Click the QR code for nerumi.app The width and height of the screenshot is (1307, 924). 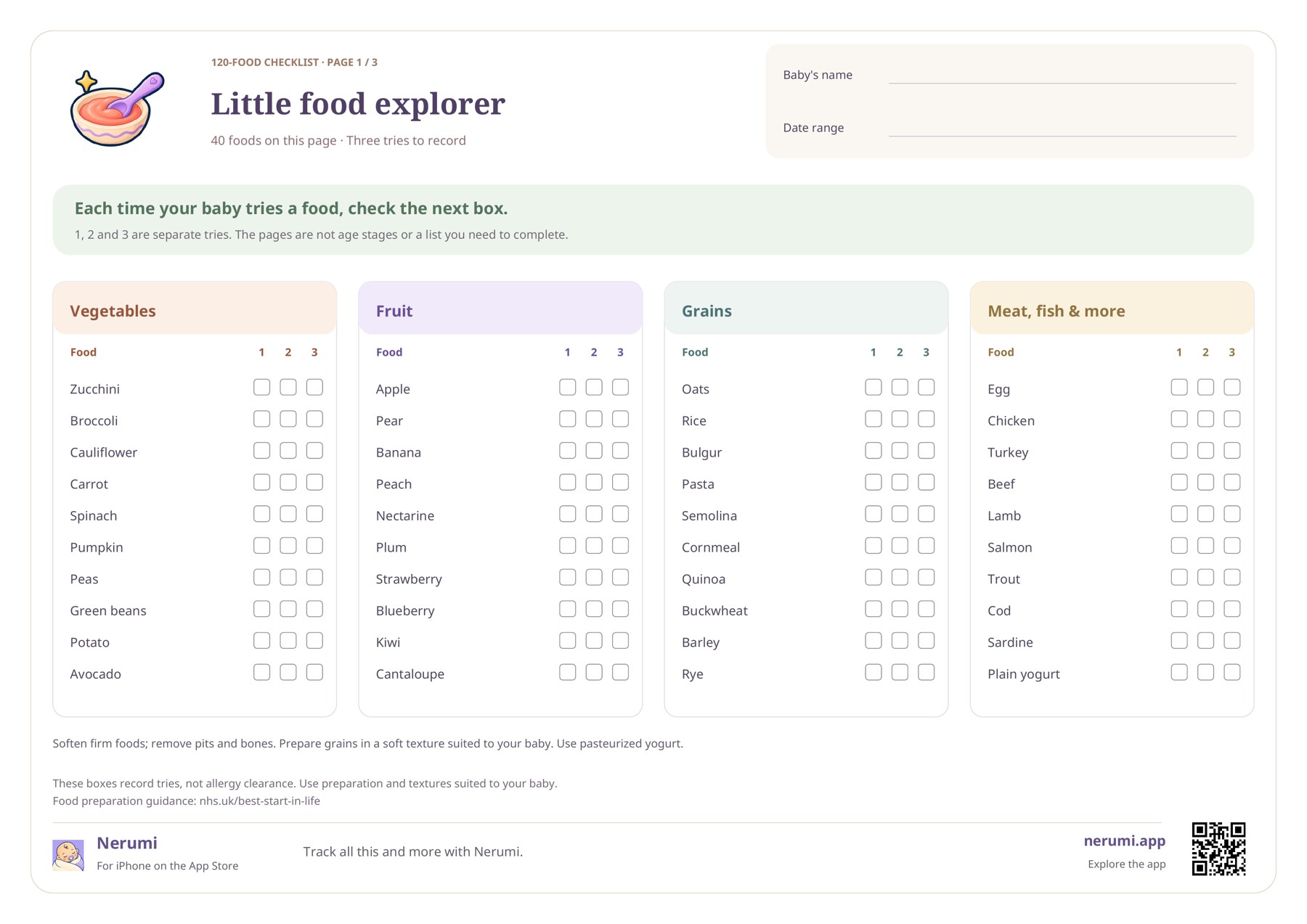[1218, 849]
